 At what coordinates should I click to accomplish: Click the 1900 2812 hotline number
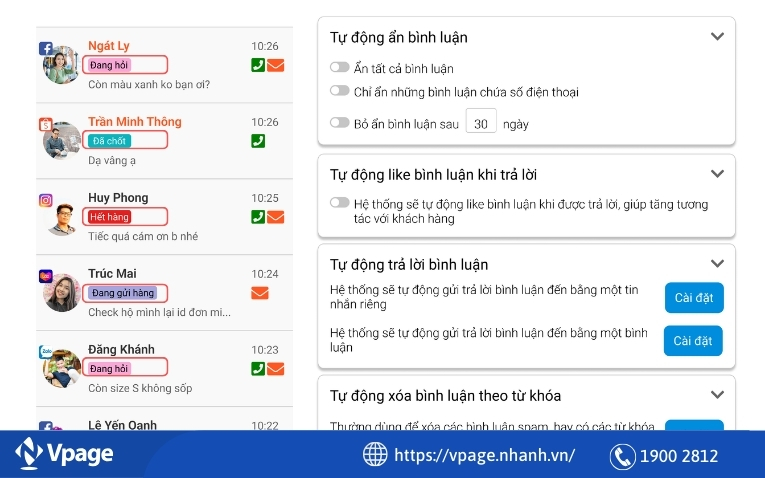tap(679, 457)
